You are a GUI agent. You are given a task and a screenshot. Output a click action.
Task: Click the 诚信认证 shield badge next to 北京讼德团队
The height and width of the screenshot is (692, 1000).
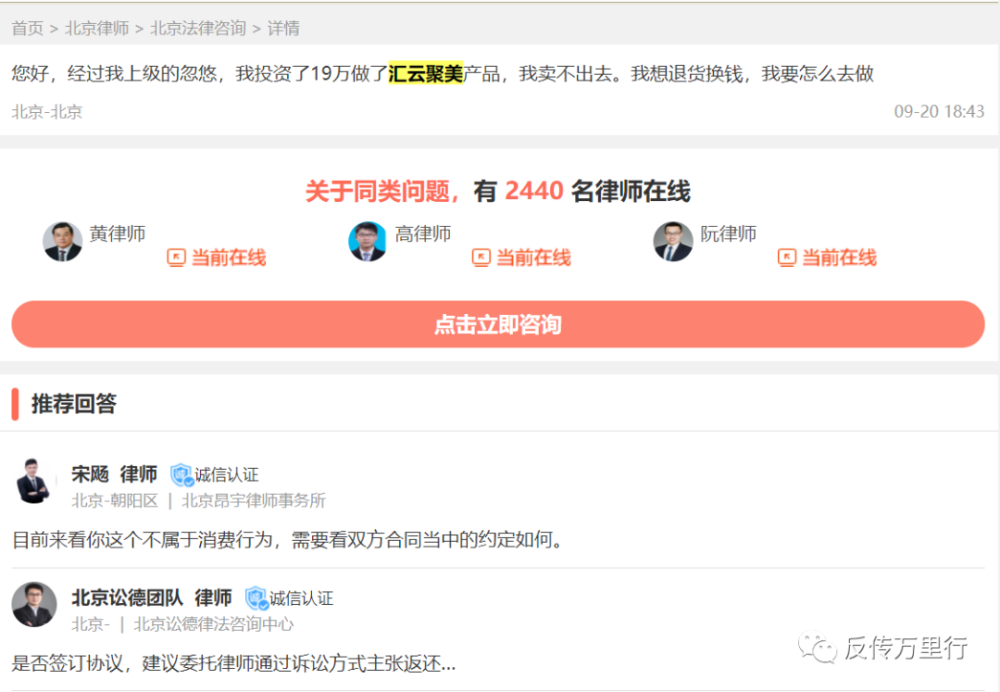[256, 598]
